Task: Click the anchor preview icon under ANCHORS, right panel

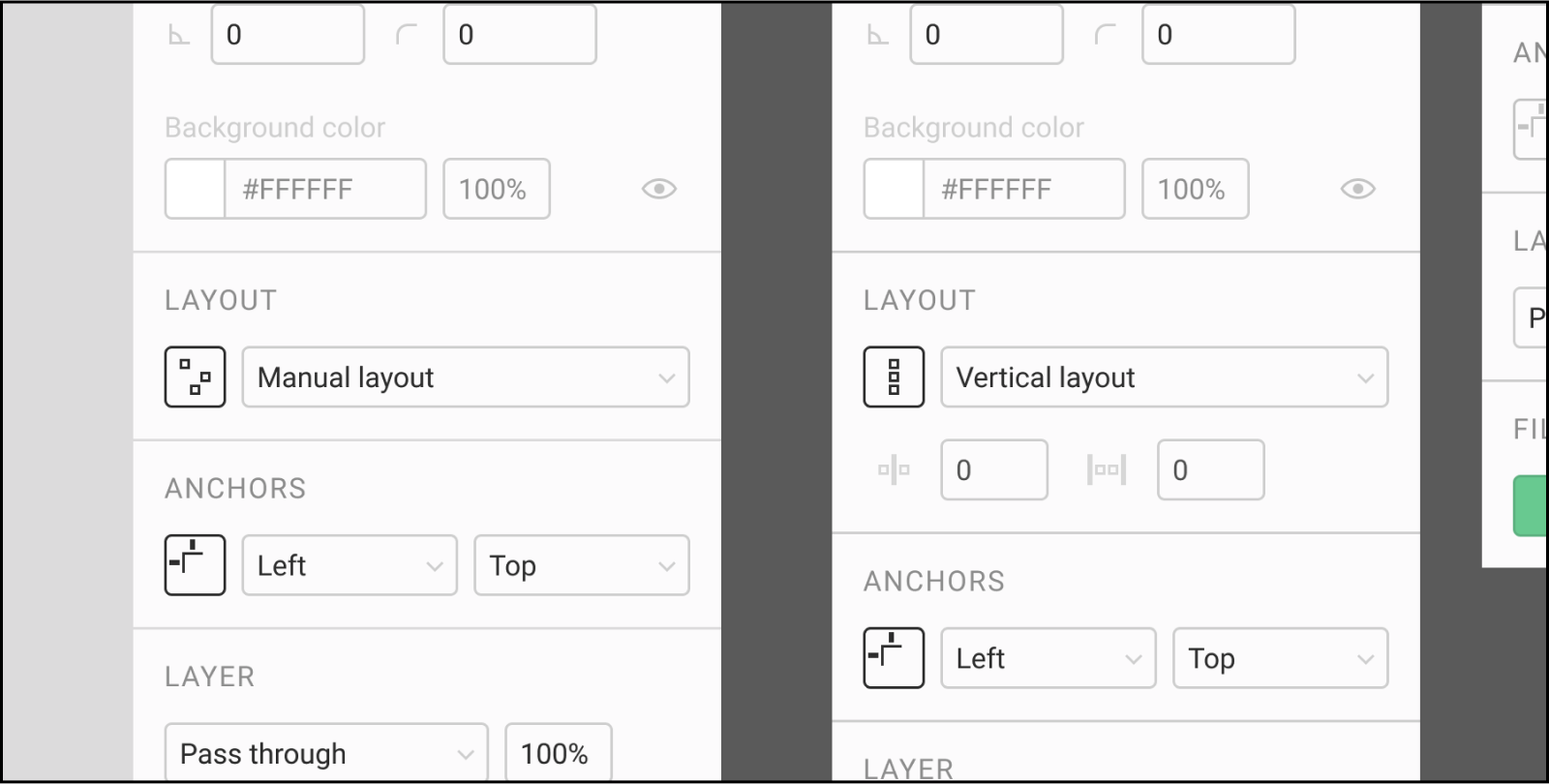Action: (894, 658)
